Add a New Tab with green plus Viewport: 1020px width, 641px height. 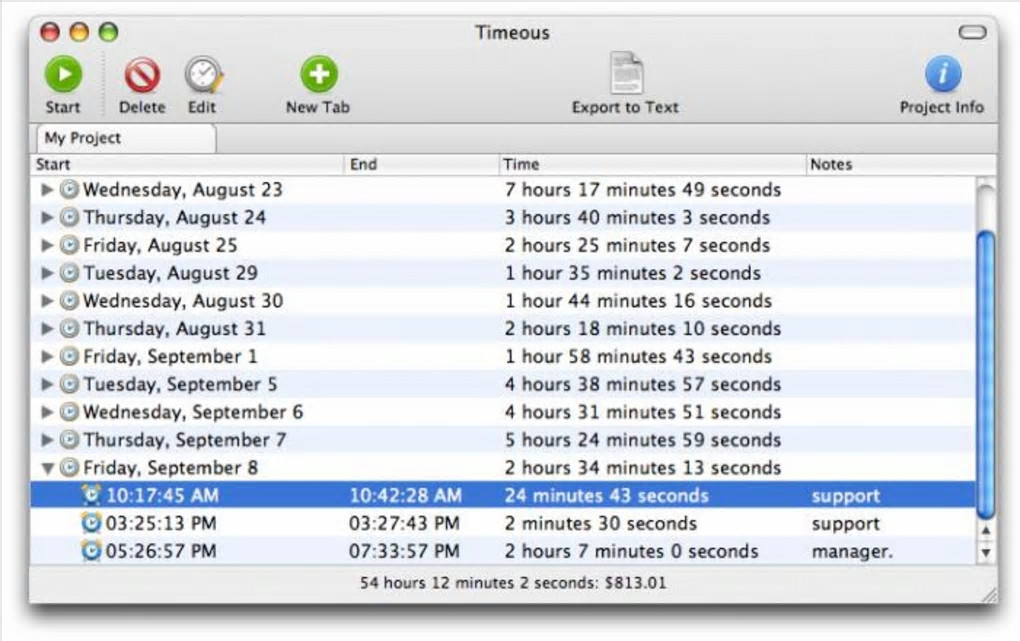point(319,74)
